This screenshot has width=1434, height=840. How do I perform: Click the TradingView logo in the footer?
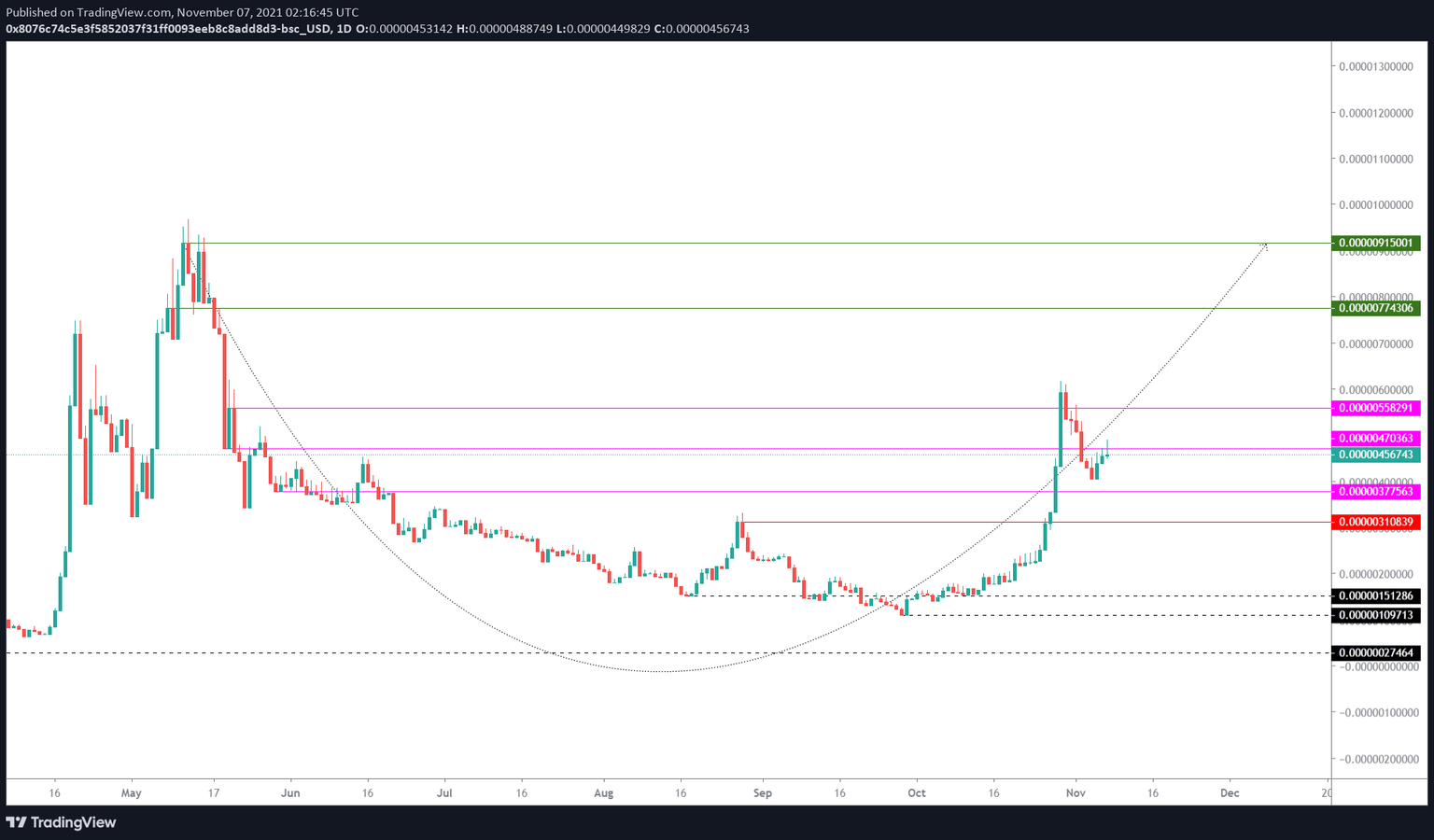(x=62, y=822)
